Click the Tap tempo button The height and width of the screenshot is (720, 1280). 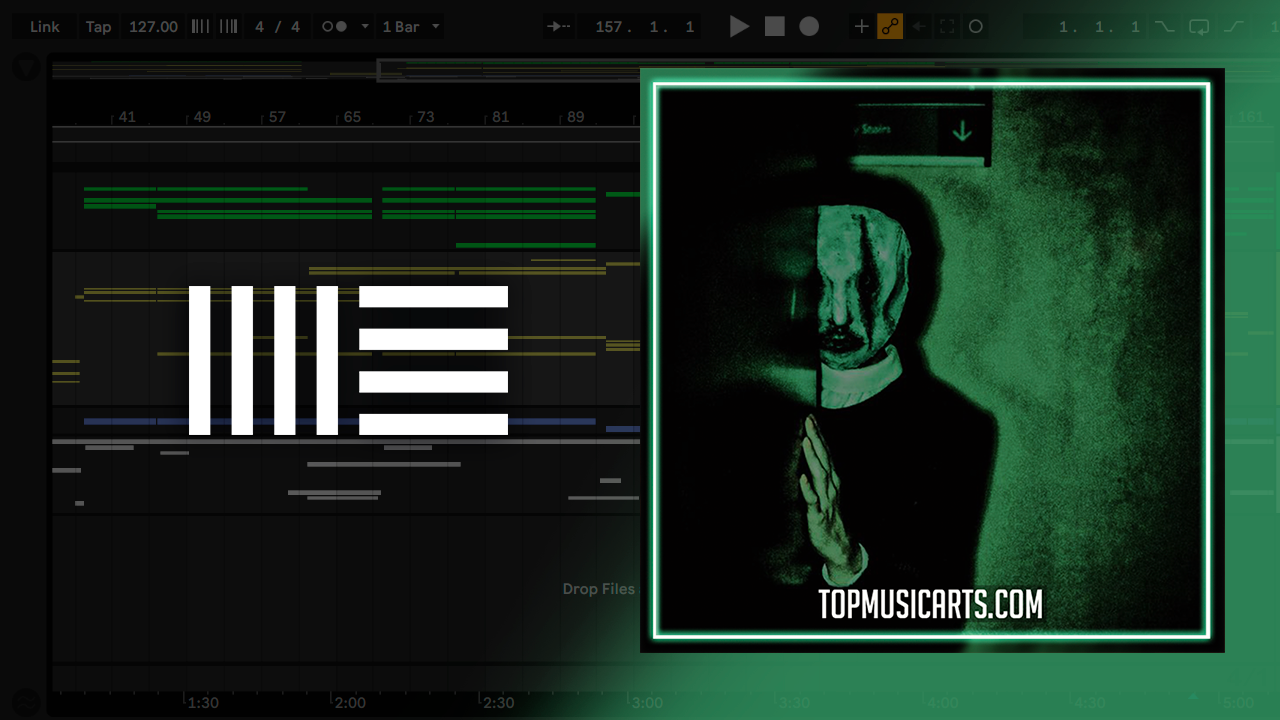coord(98,27)
